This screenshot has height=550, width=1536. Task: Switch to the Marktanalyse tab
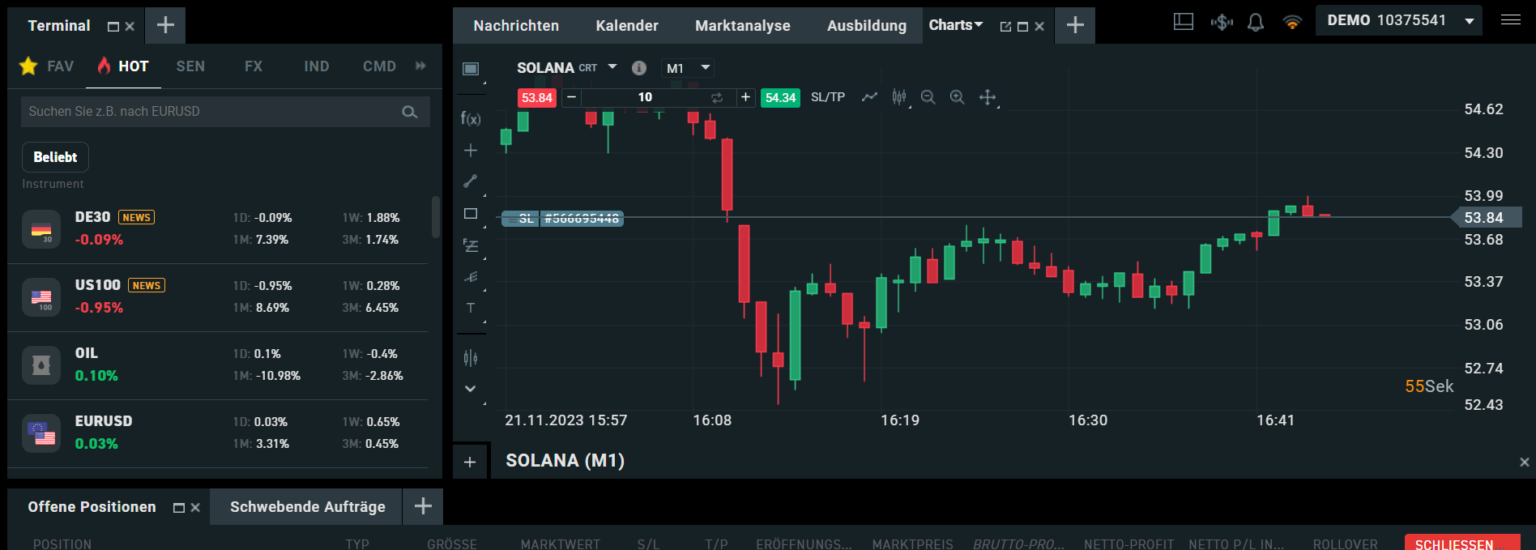click(742, 25)
